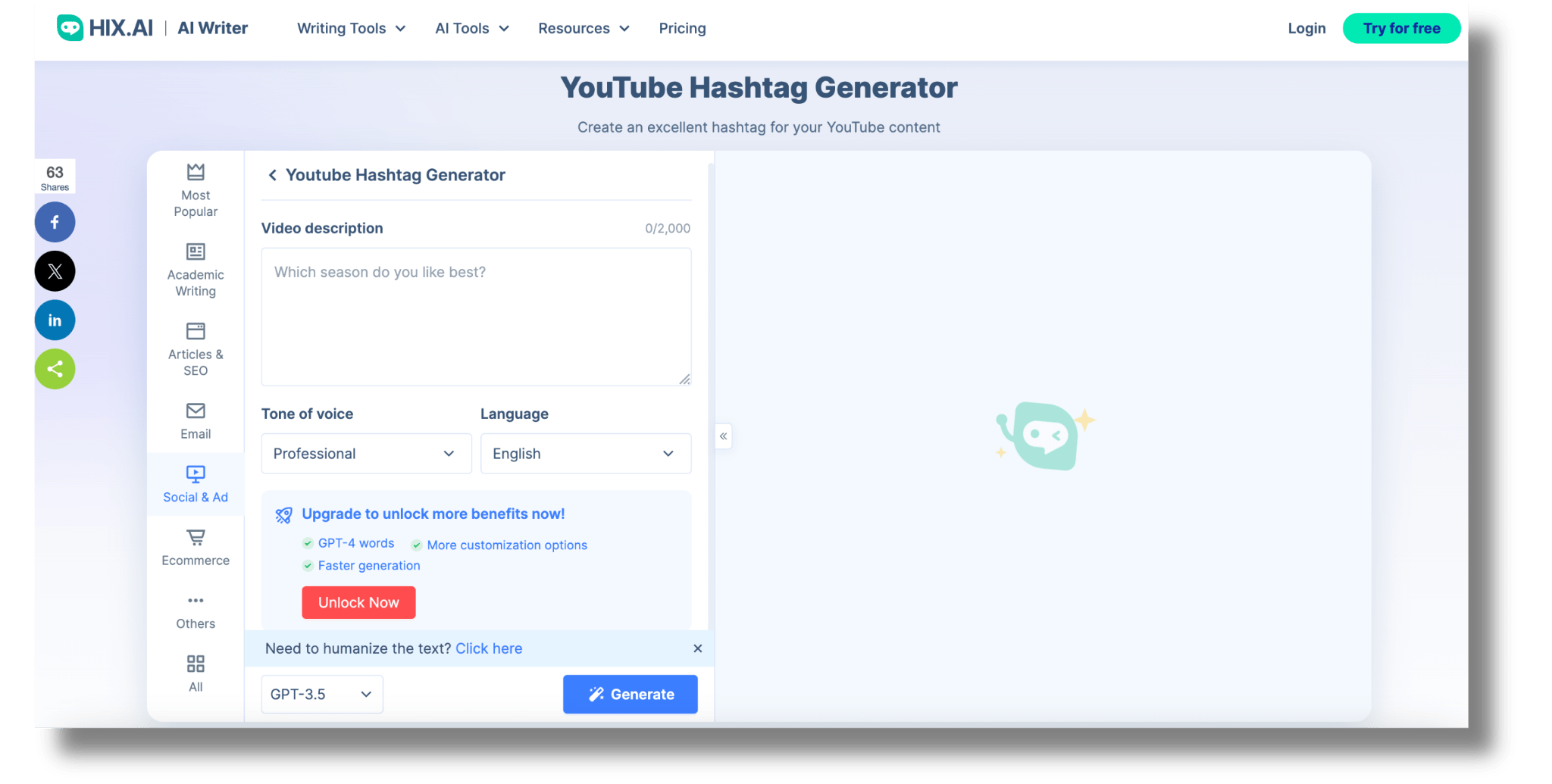
Task: Click Login link
Action: [1306, 28]
